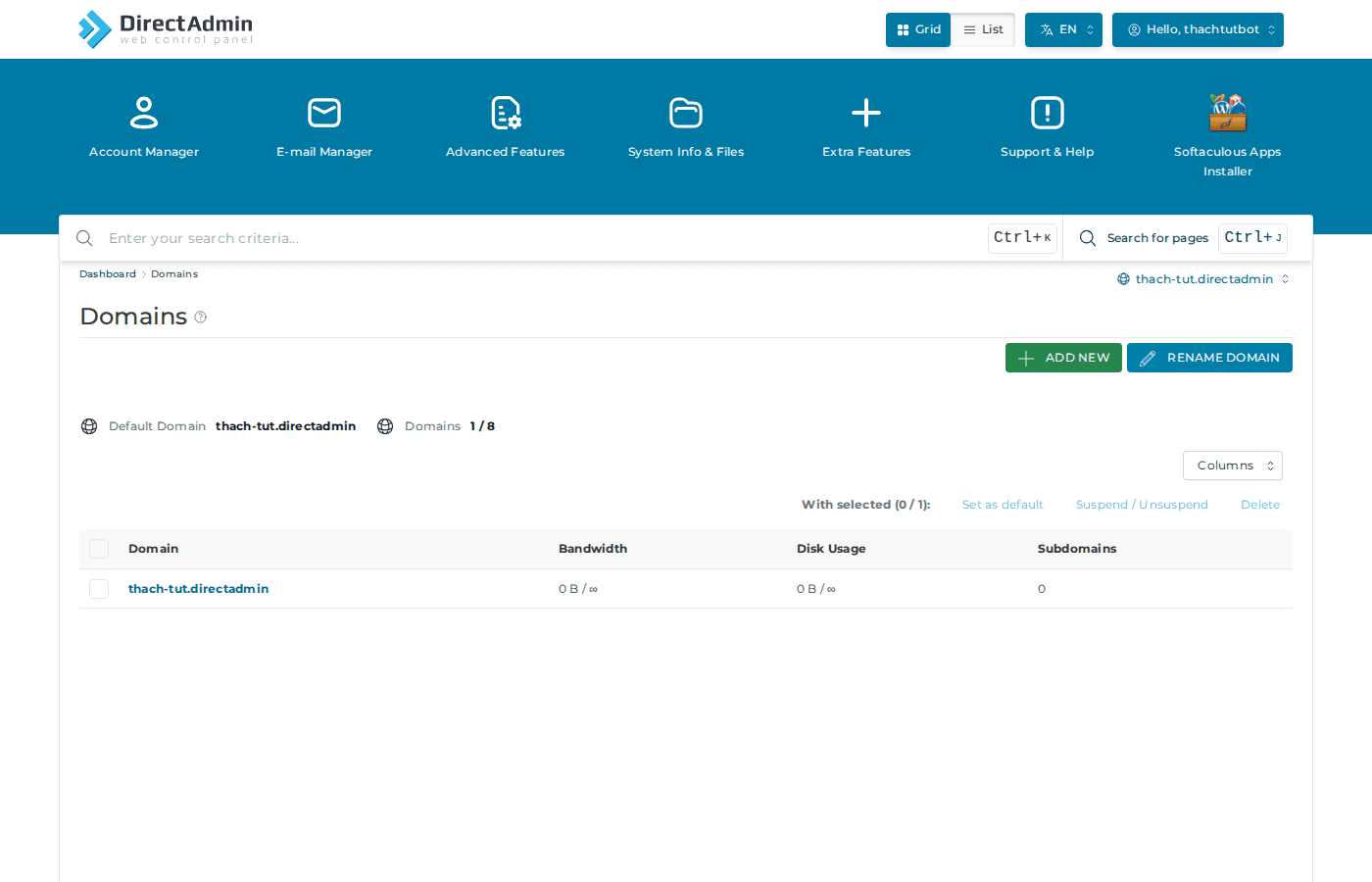This screenshot has width=1372, height=882.
Task: Open Advanced Features
Action: 505,127
